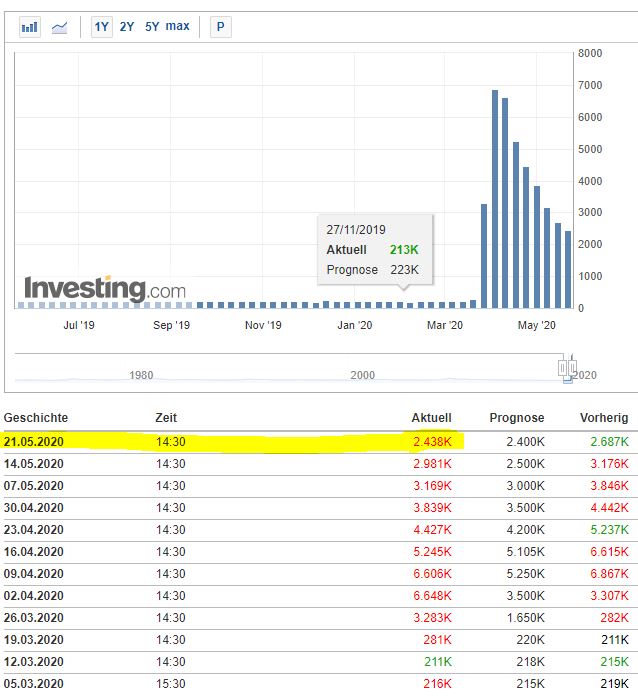Select the bar chart view icon
638x697 pixels.
(x=30, y=27)
